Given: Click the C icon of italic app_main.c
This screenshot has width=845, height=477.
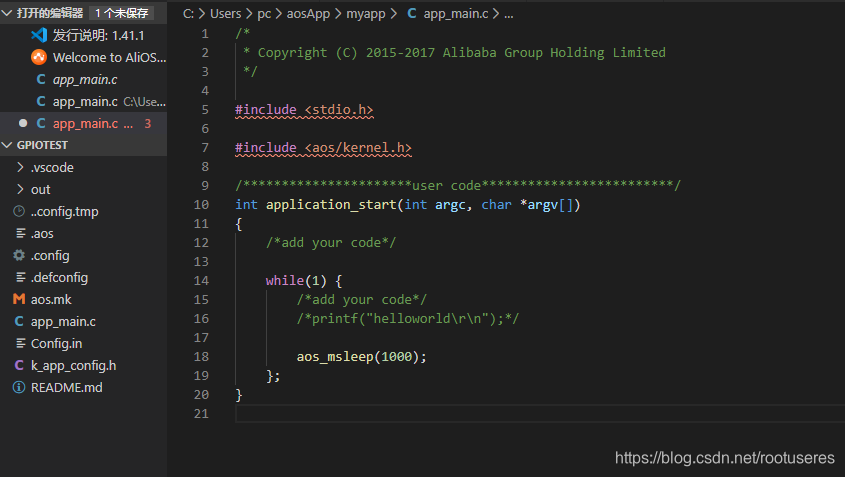Looking at the screenshot, I should coord(41,79).
